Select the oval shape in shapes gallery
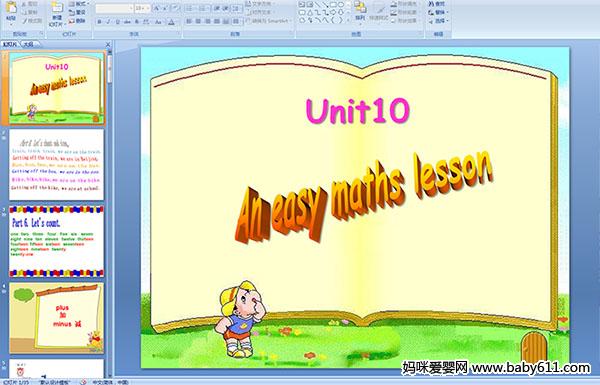Viewport: 600px width, 385px height. 340,5
